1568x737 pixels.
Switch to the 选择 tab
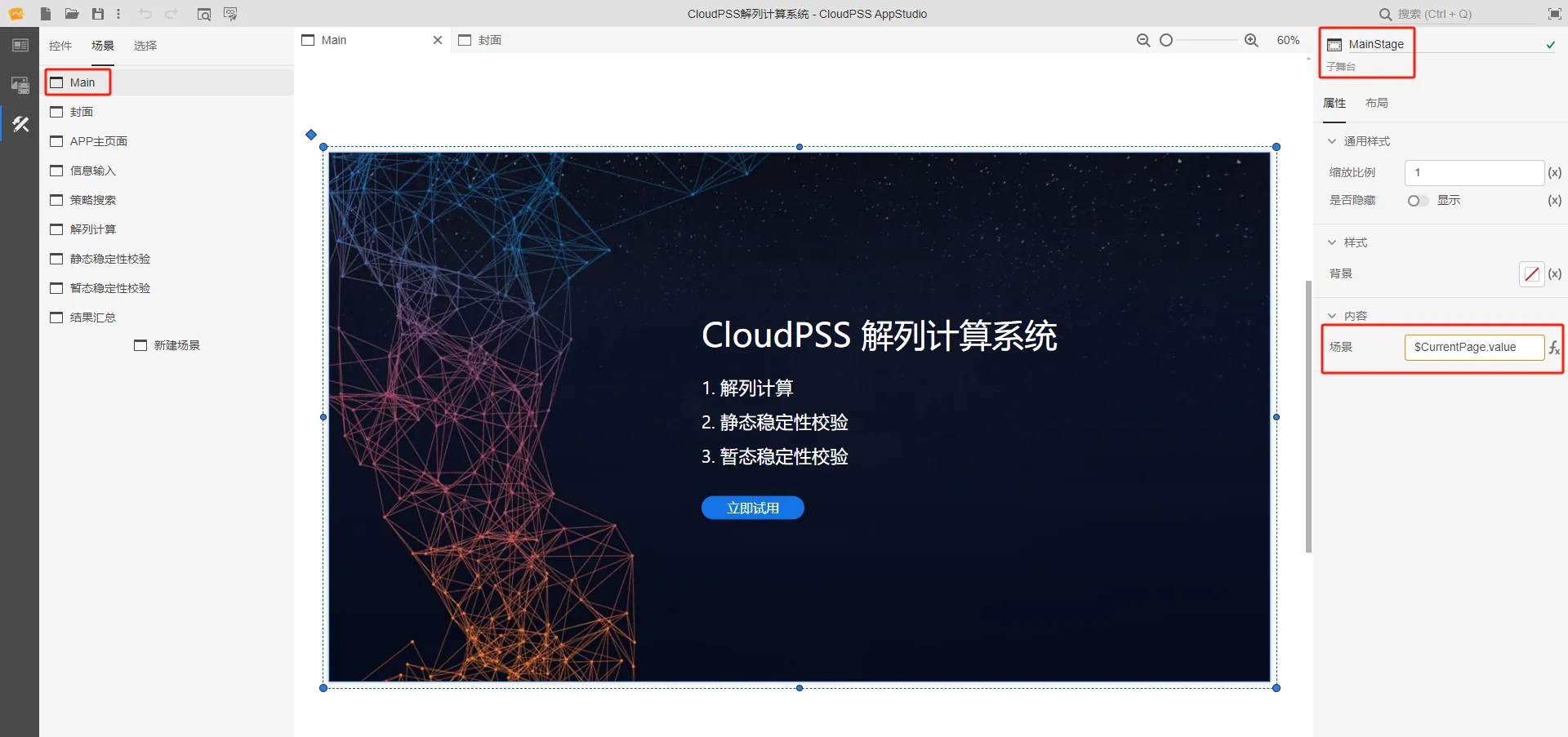coord(145,46)
